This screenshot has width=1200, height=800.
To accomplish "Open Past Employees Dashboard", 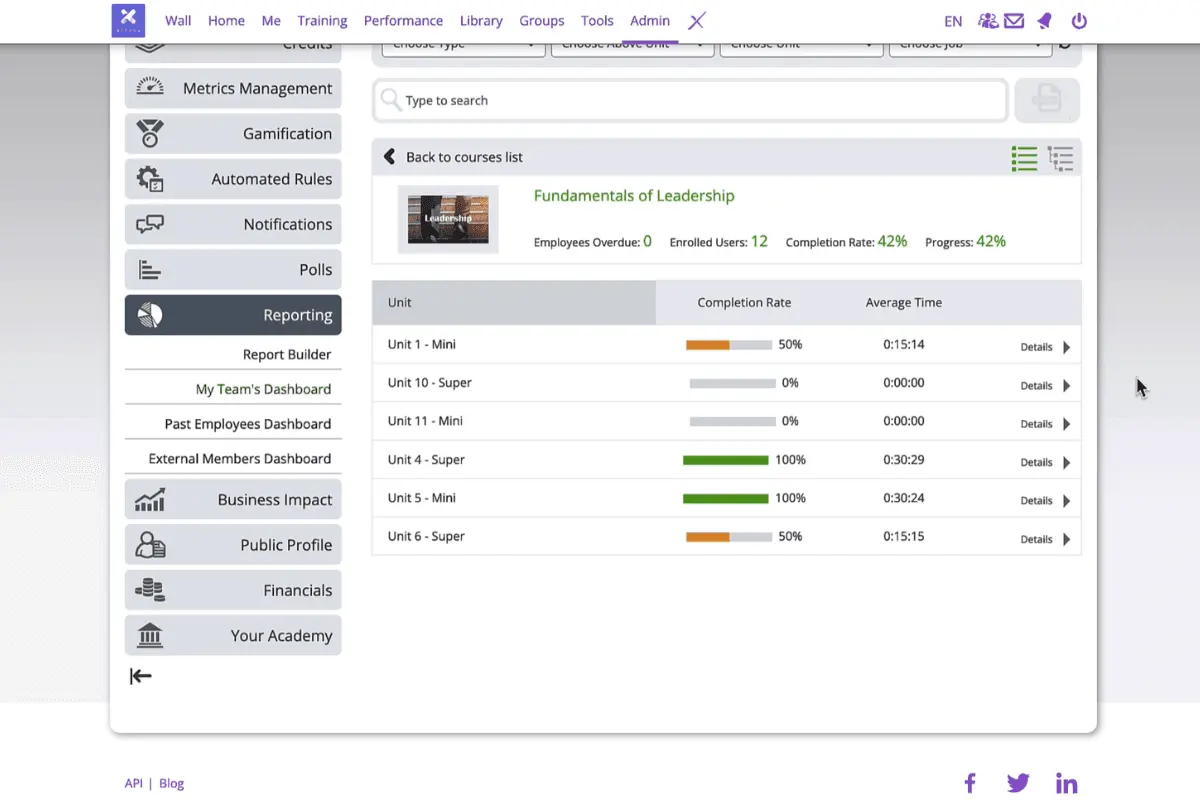I will (x=248, y=424).
